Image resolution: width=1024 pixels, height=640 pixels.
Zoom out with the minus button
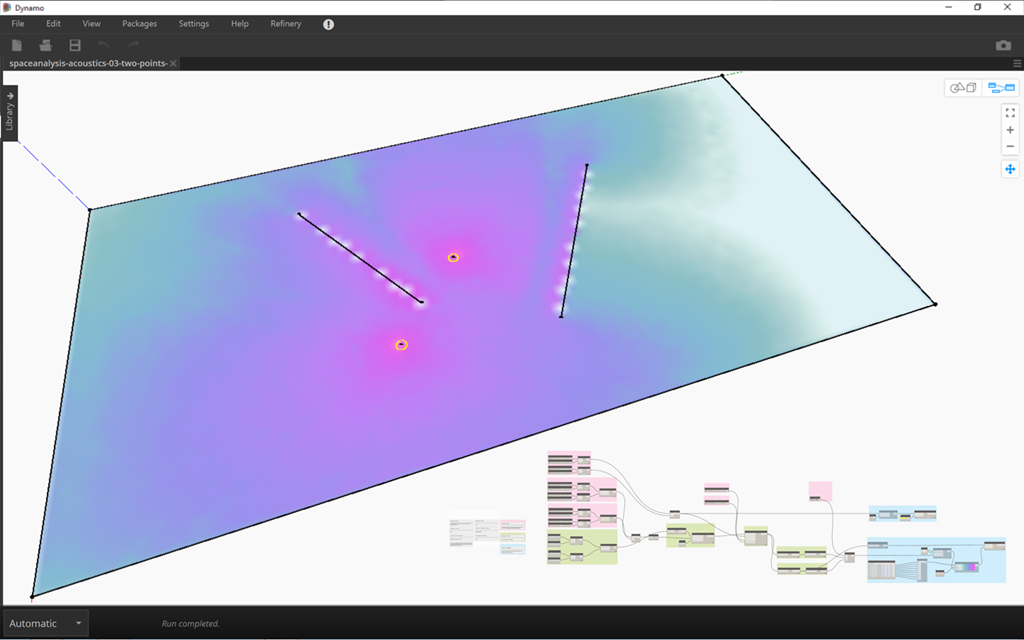[x=1010, y=147]
